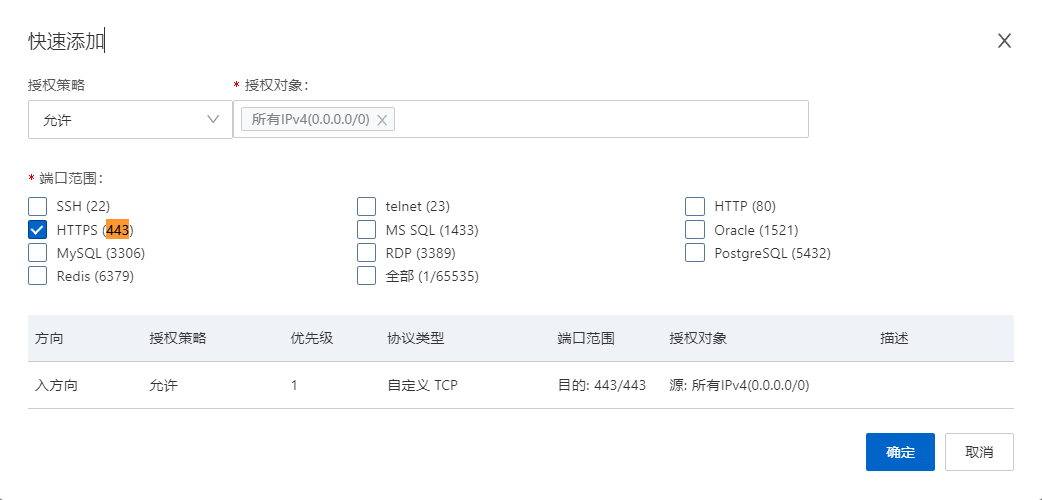Tick the RDP (3389) checkbox
Viewport: 1042px width, 500px height.
pyautogui.click(x=367, y=253)
